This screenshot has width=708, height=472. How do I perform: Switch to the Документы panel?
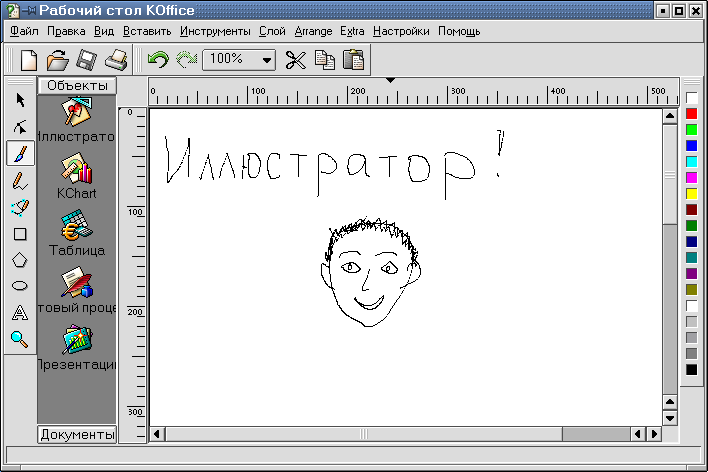pos(77,434)
